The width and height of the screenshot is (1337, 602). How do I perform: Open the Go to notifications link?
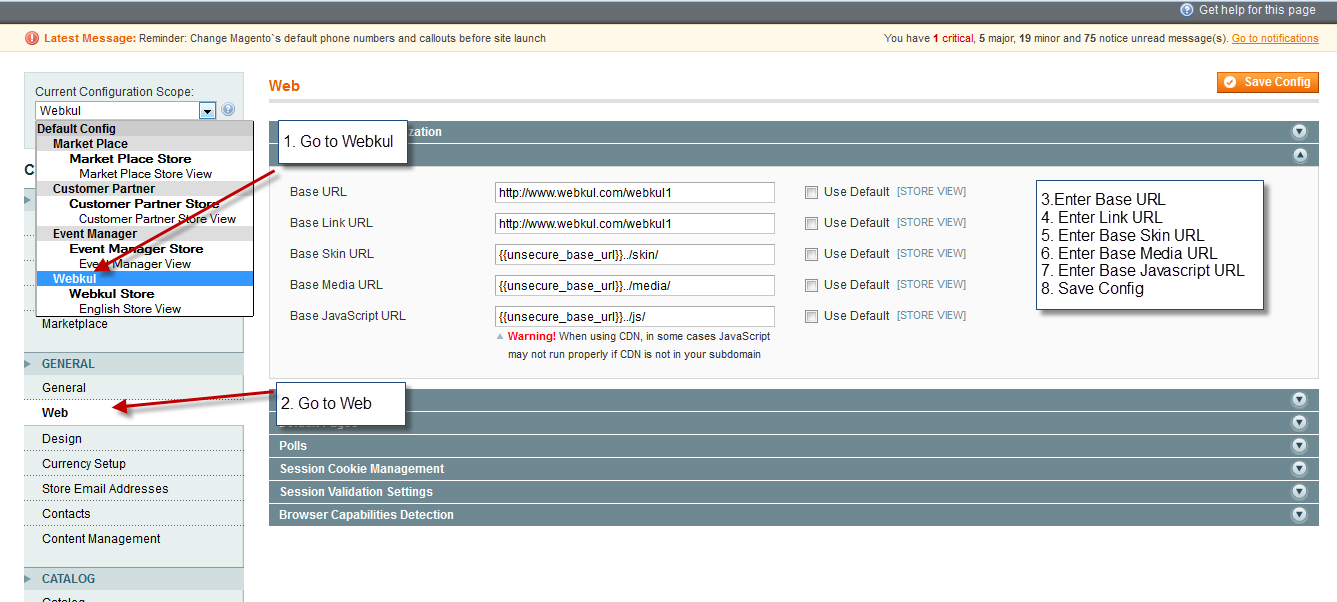coord(1275,39)
